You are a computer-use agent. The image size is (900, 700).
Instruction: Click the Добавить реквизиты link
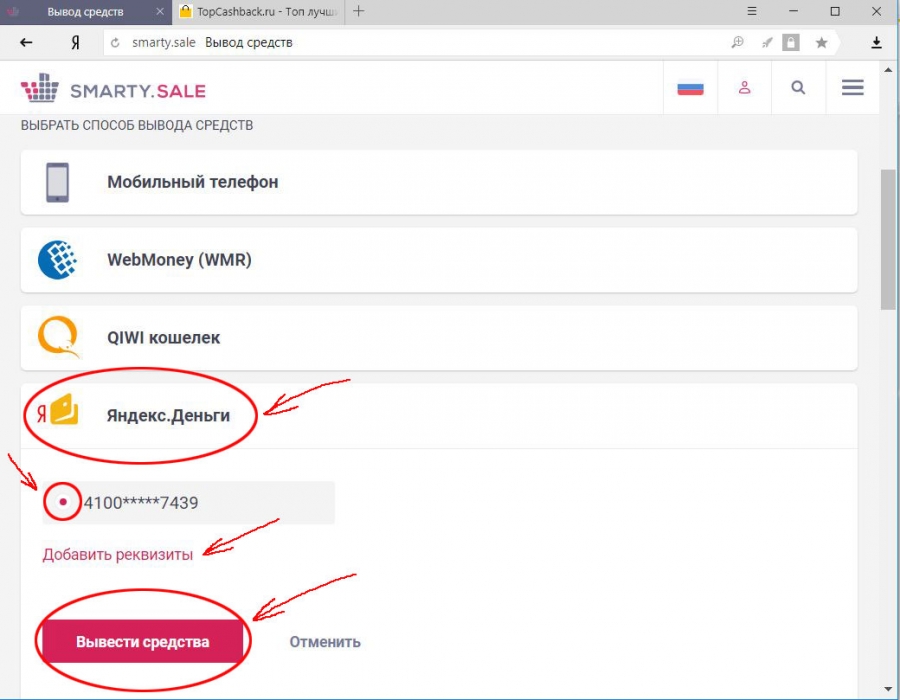(118, 554)
